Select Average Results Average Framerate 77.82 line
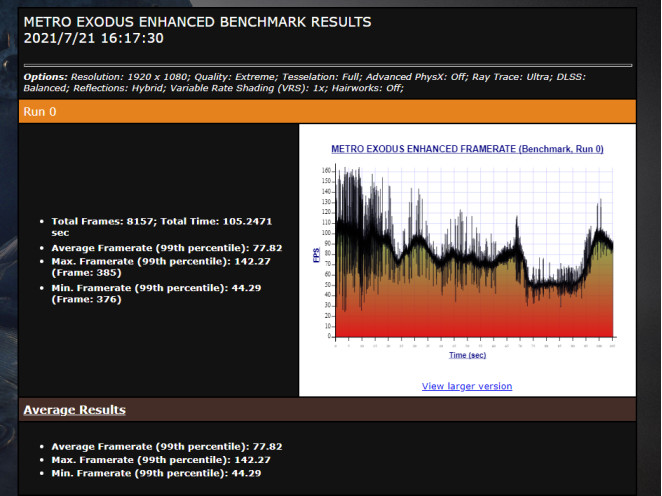This screenshot has height=496, width=662. tap(167, 446)
